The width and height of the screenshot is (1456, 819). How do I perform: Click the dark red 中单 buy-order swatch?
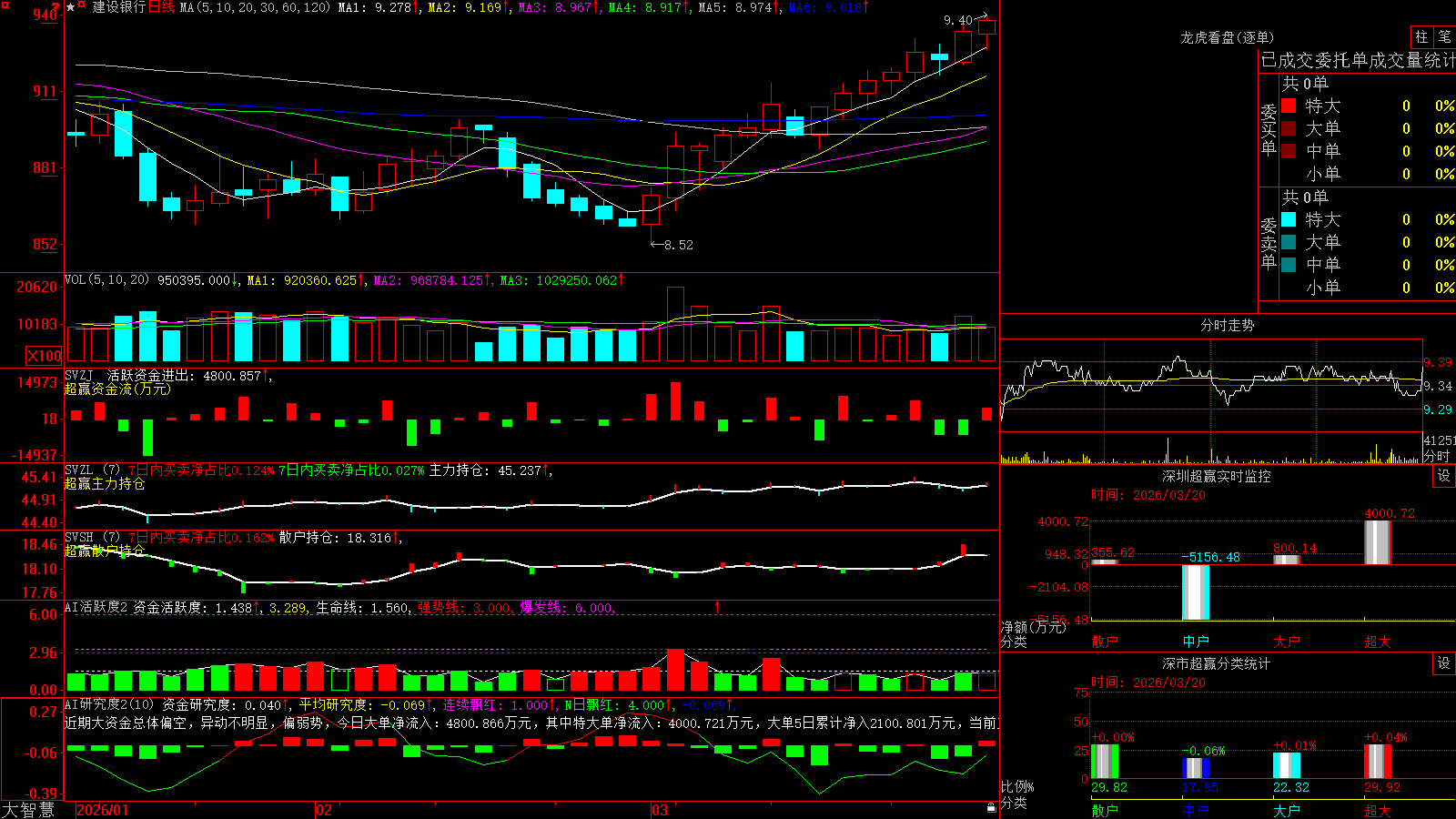1289,151
